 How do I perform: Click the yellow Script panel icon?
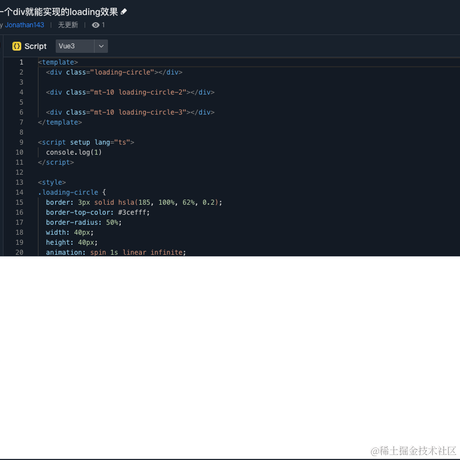(x=17, y=46)
